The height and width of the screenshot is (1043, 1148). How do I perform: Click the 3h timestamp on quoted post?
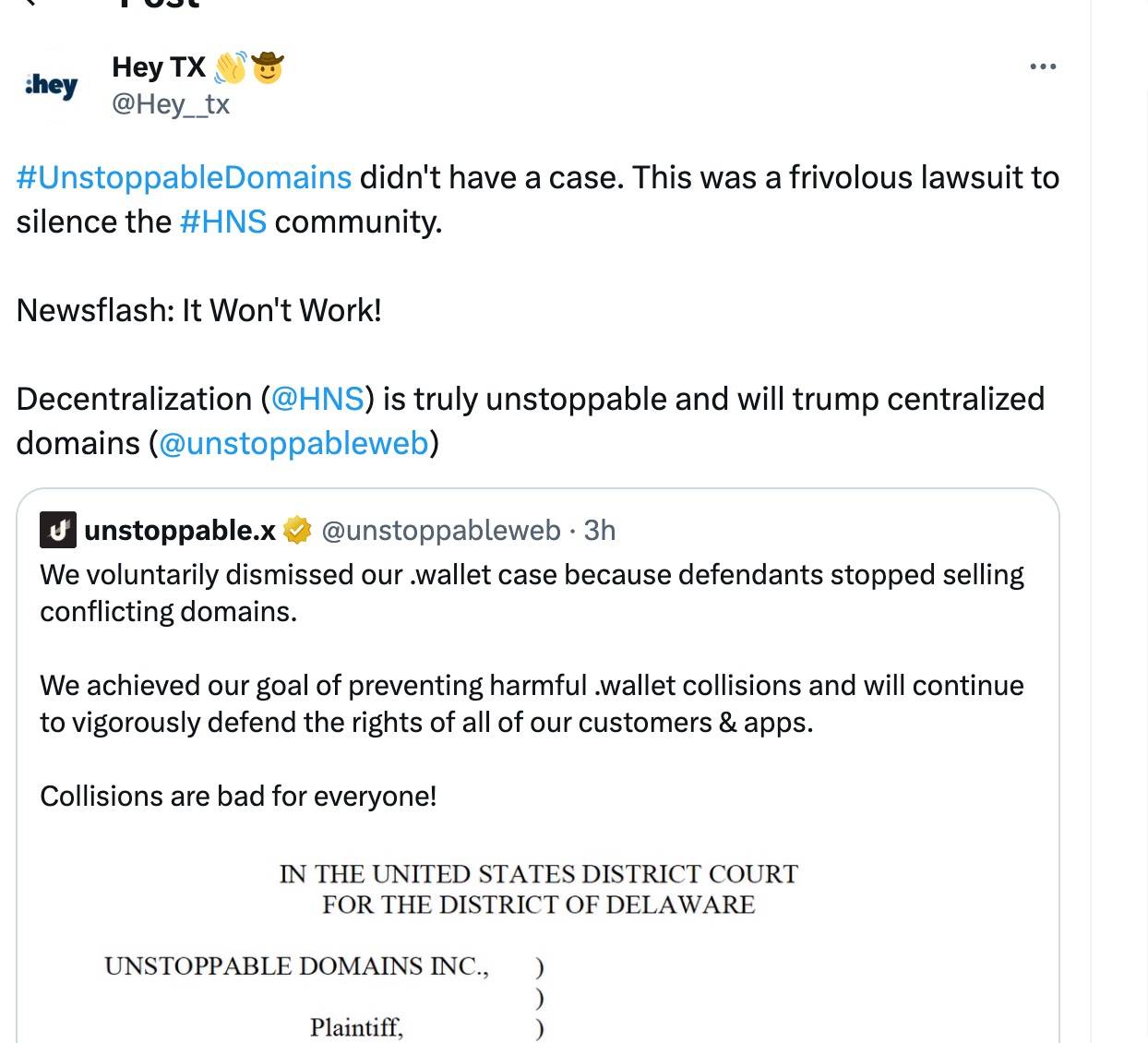[600, 531]
